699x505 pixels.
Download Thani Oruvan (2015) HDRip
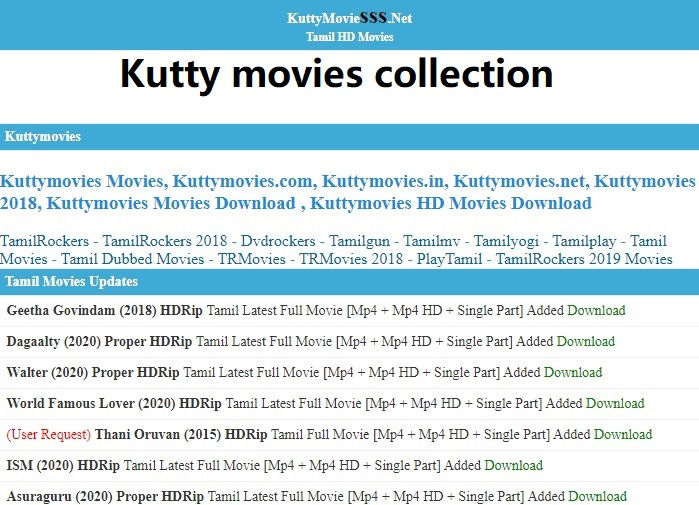coord(623,434)
